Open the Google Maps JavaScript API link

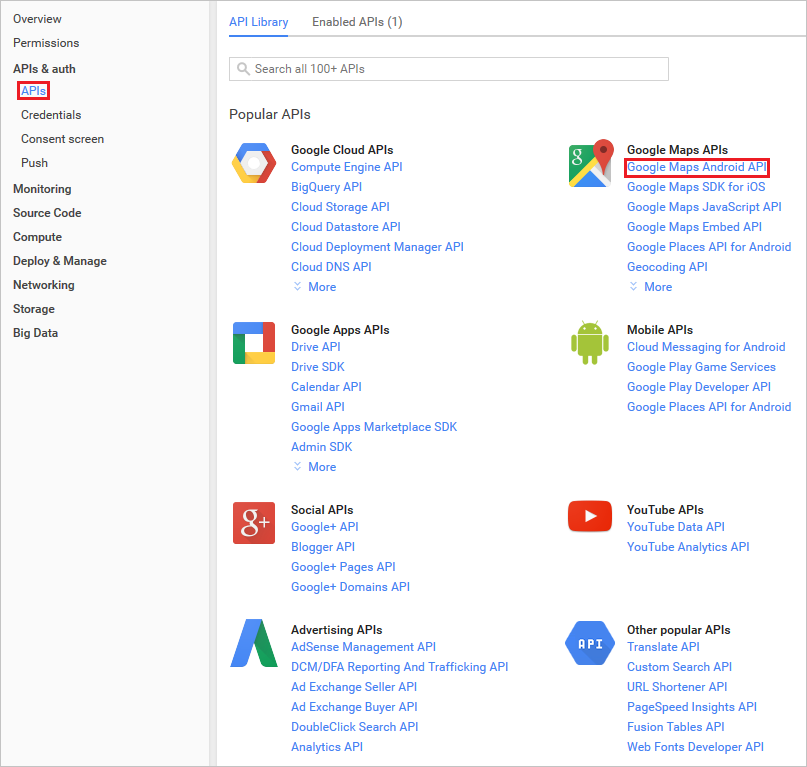pos(704,207)
